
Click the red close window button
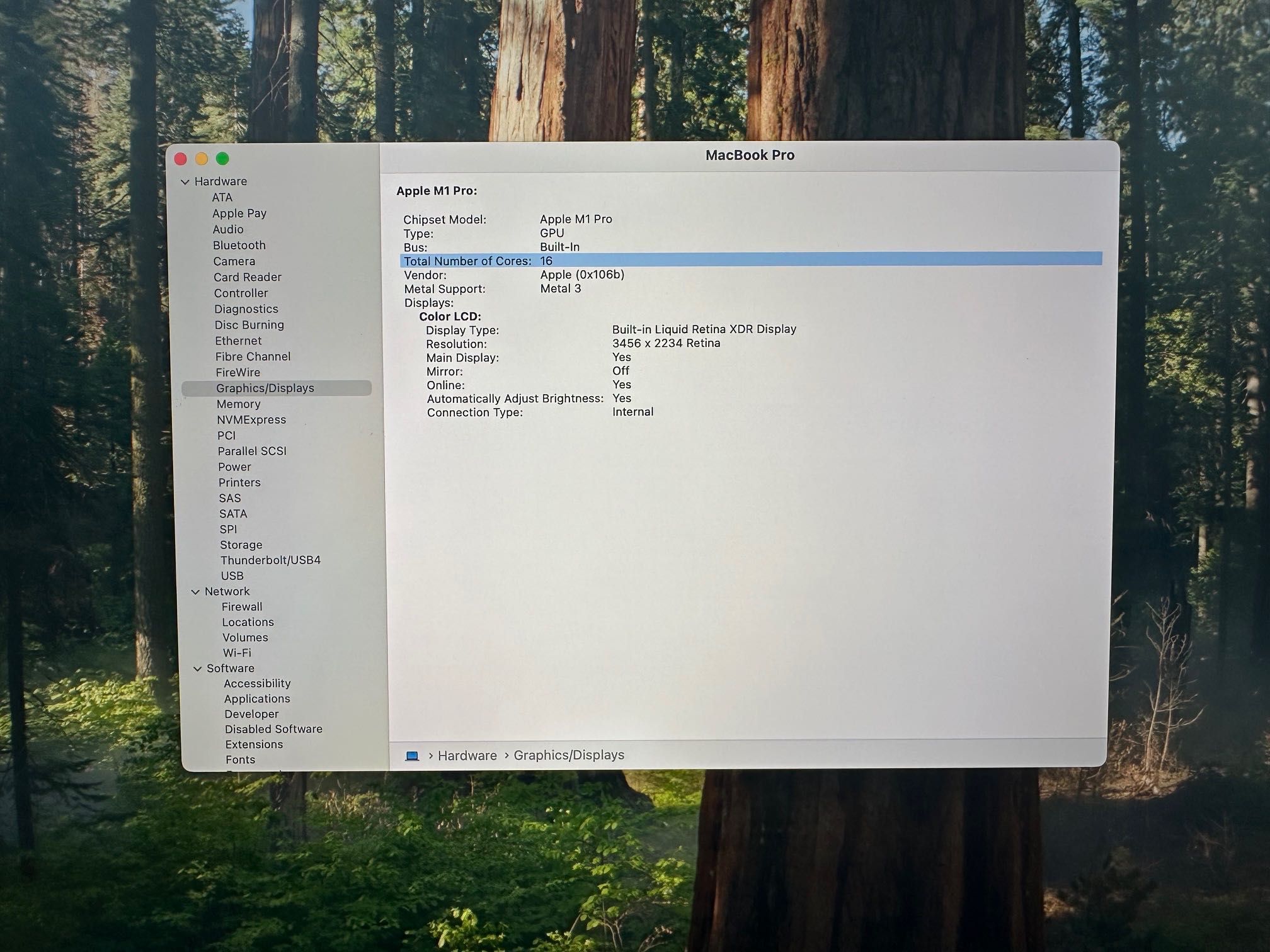[x=181, y=159]
